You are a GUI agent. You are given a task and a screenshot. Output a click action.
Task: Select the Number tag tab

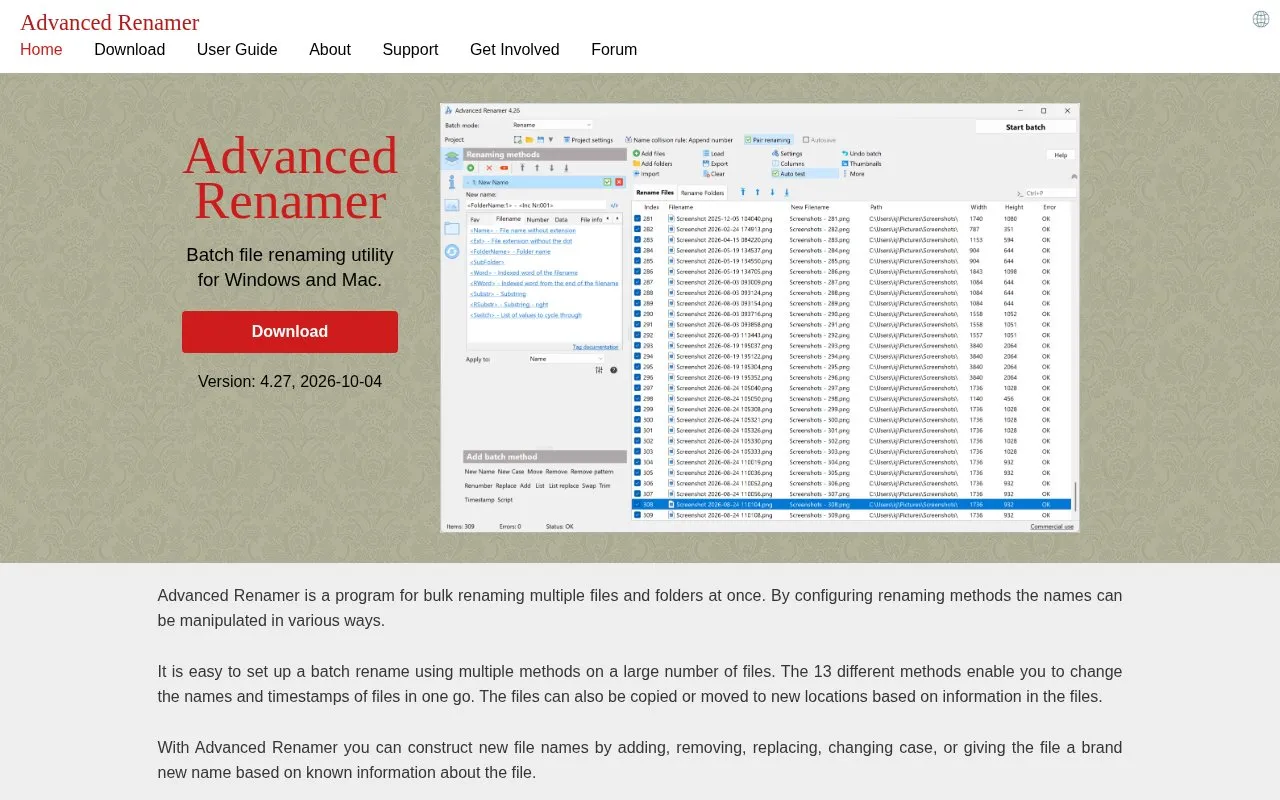538,219
